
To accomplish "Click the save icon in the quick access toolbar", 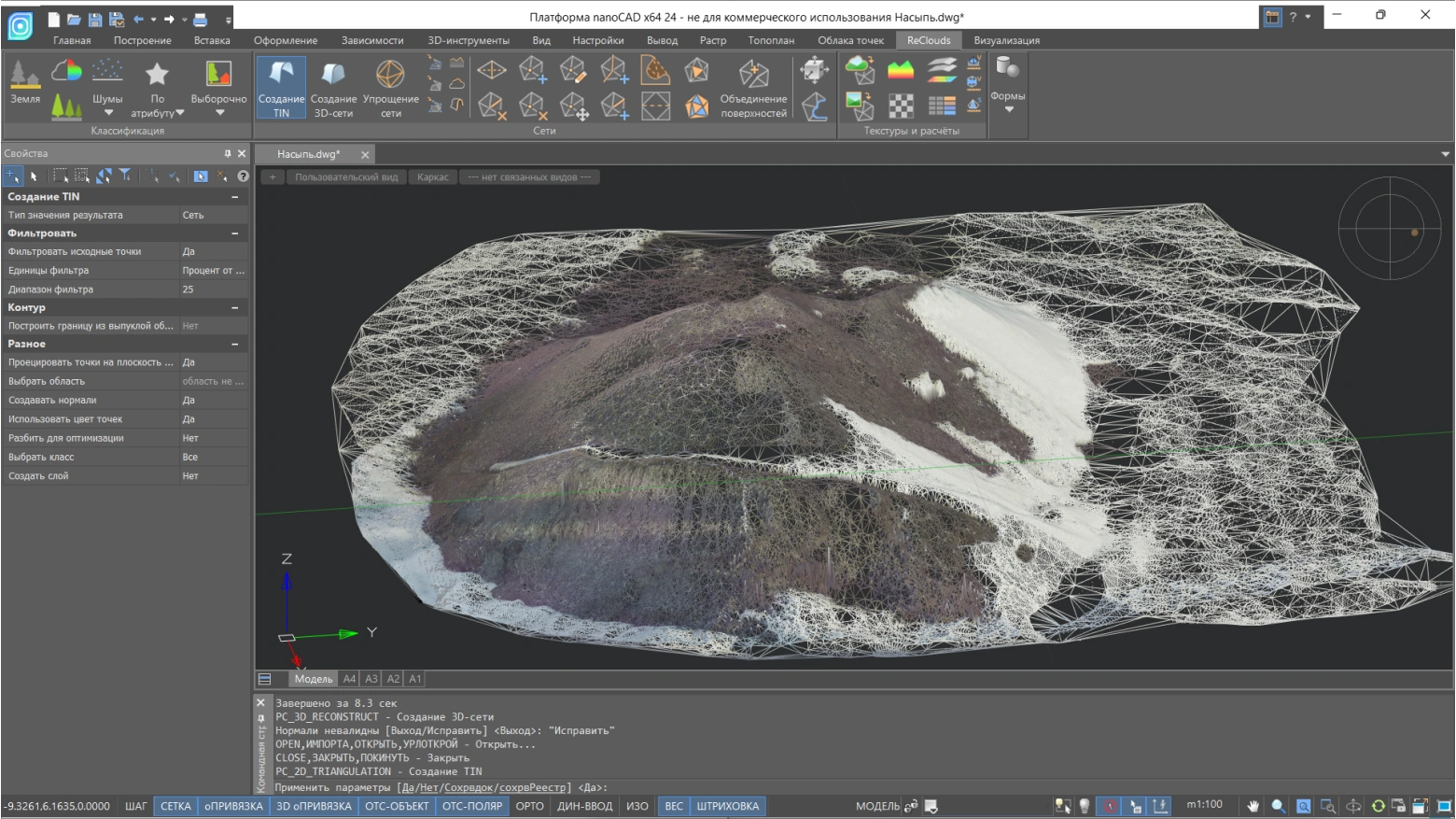I will (95, 19).
